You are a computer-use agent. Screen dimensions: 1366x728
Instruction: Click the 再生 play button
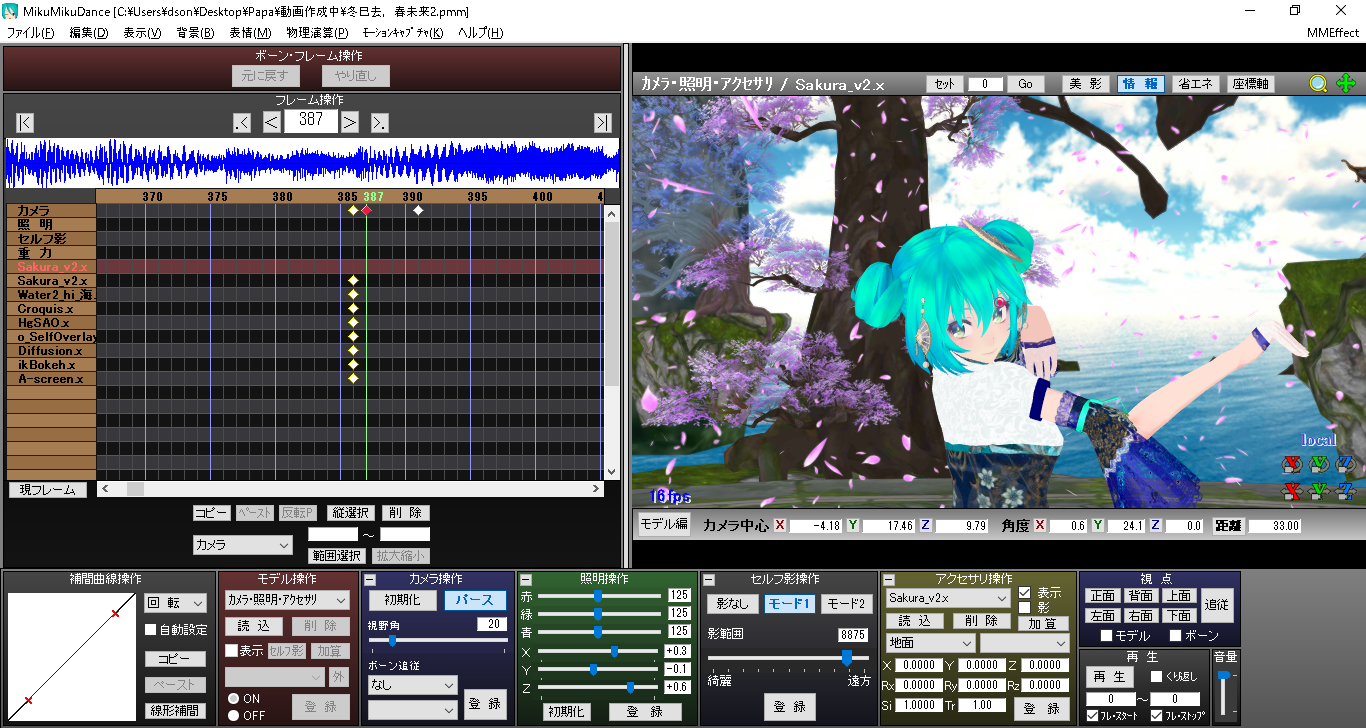[x=1111, y=677]
